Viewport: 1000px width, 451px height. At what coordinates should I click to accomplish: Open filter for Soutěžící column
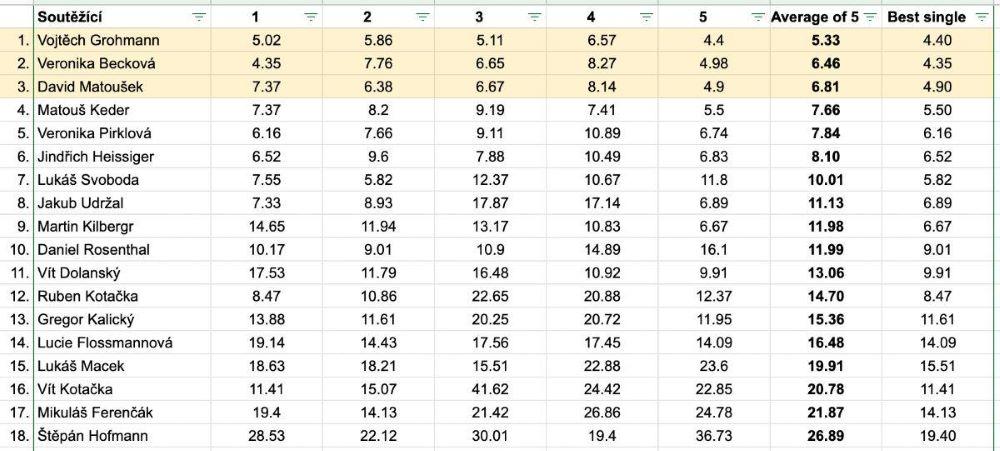click(199, 17)
